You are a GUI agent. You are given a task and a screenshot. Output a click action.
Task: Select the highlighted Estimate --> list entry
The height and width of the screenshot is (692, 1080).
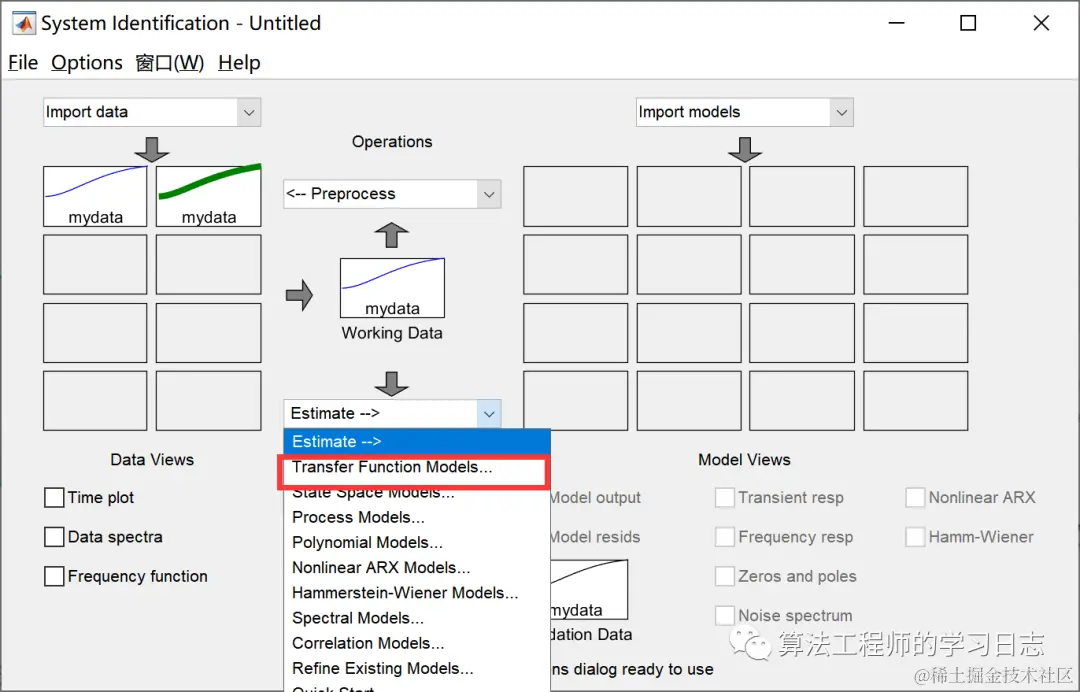click(x=417, y=441)
